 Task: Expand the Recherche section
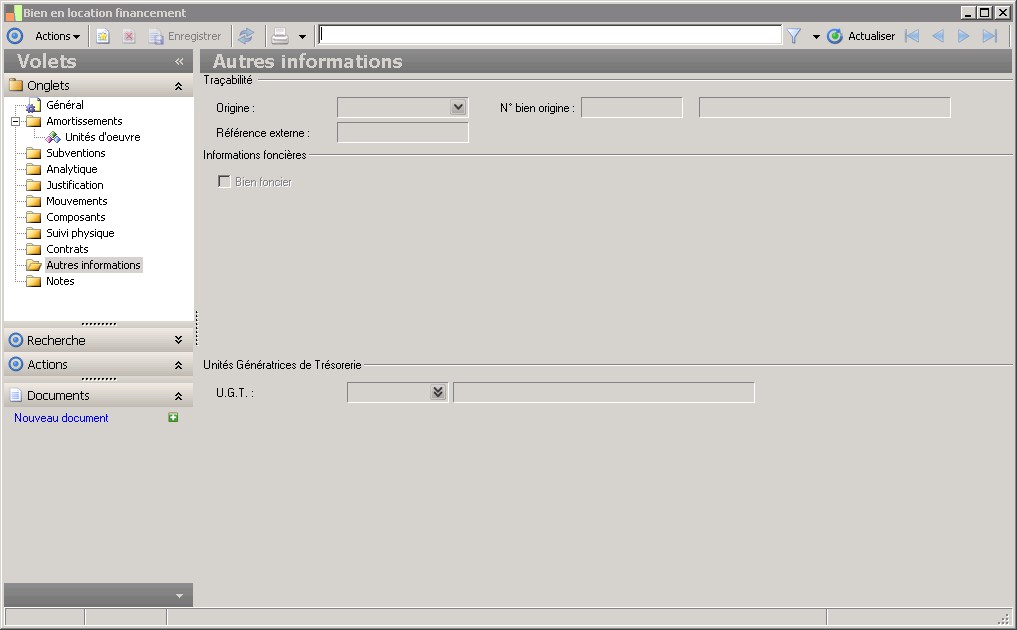pos(178,340)
